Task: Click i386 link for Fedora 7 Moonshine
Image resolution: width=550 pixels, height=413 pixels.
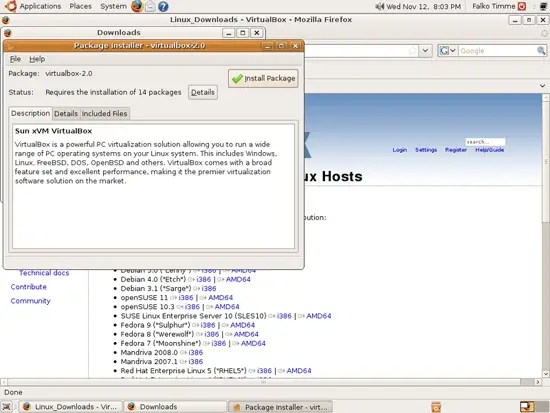Action: point(219,343)
